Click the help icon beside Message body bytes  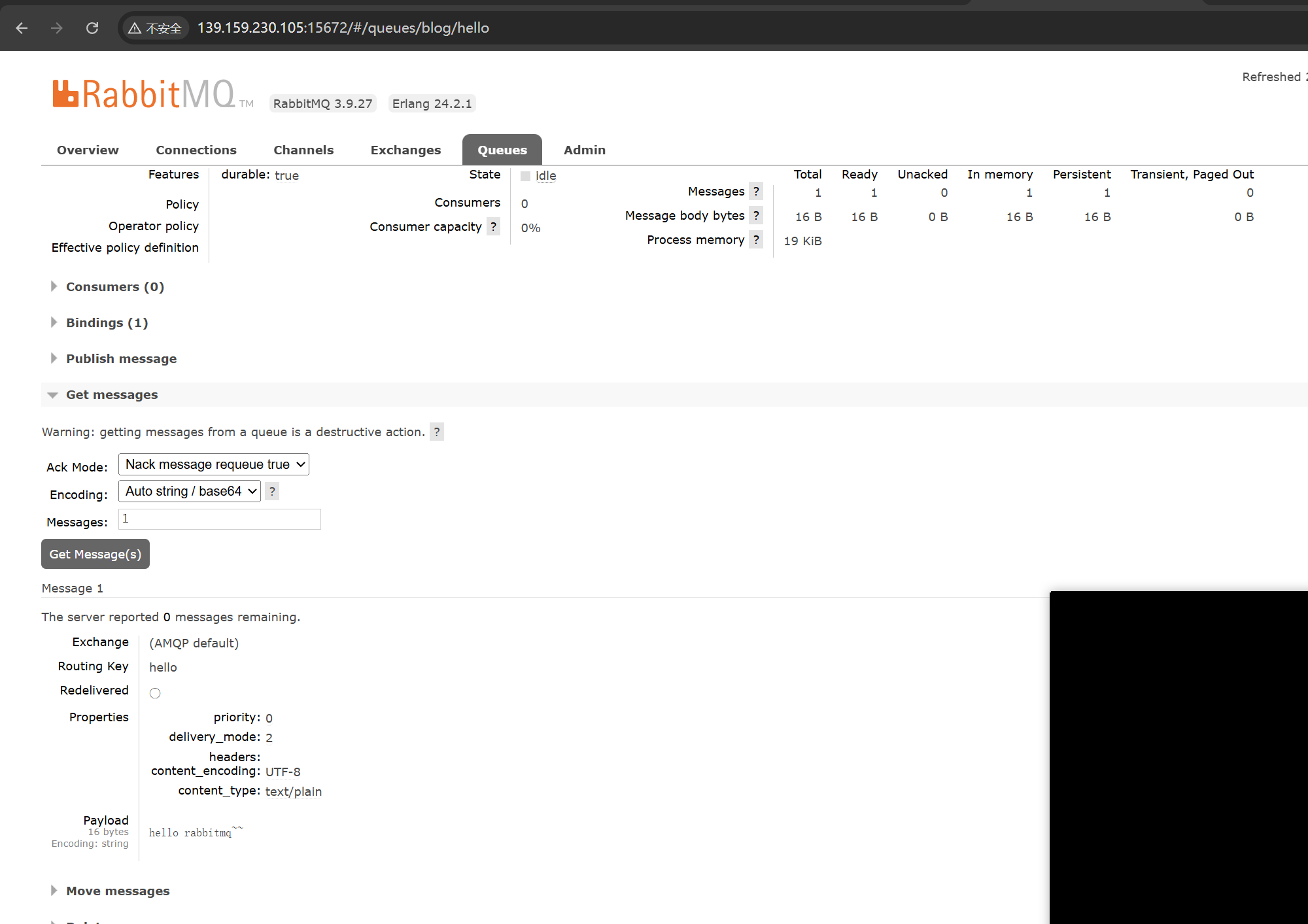tap(756, 216)
